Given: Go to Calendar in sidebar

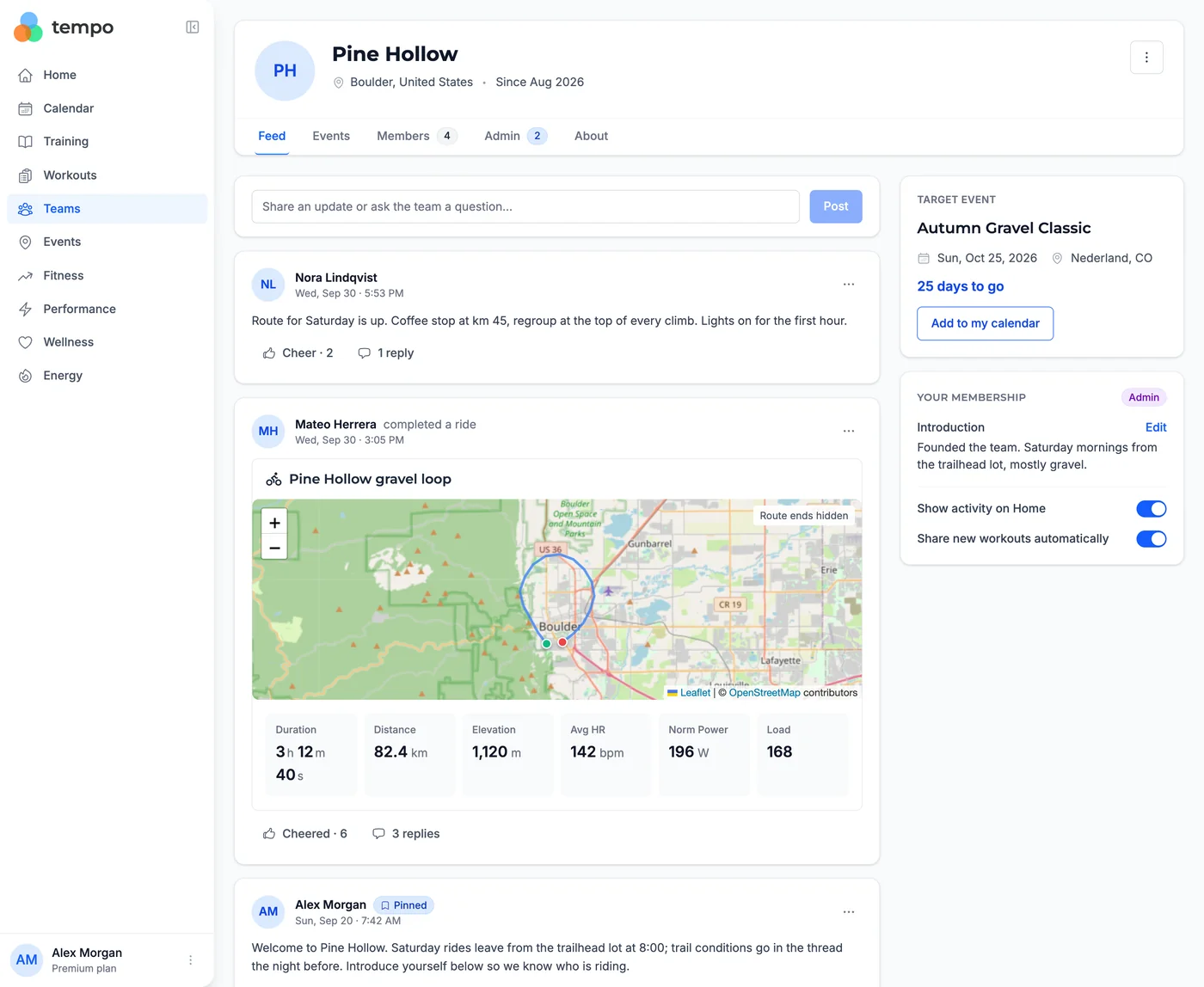Looking at the screenshot, I should pos(107,108).
